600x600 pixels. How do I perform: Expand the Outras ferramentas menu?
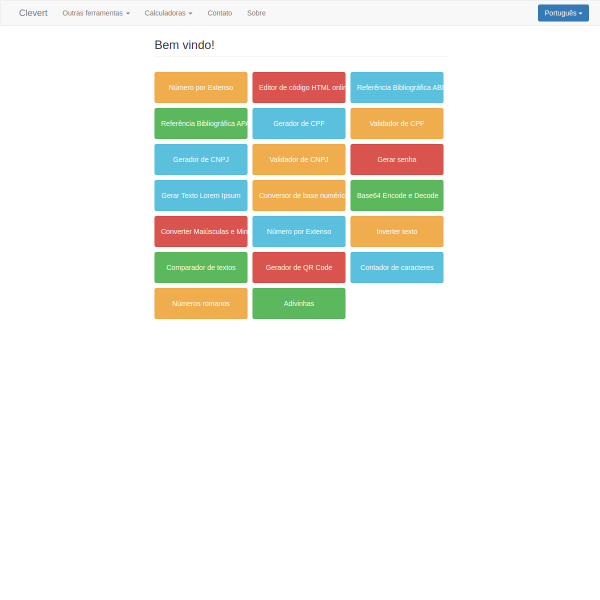pos(96,13)
